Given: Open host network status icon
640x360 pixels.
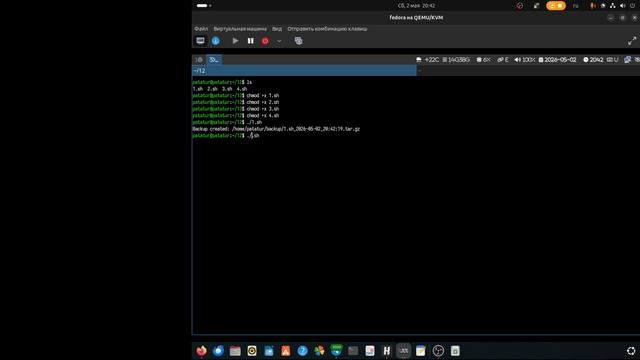Looking at the screenshot, I should (613, 6).
